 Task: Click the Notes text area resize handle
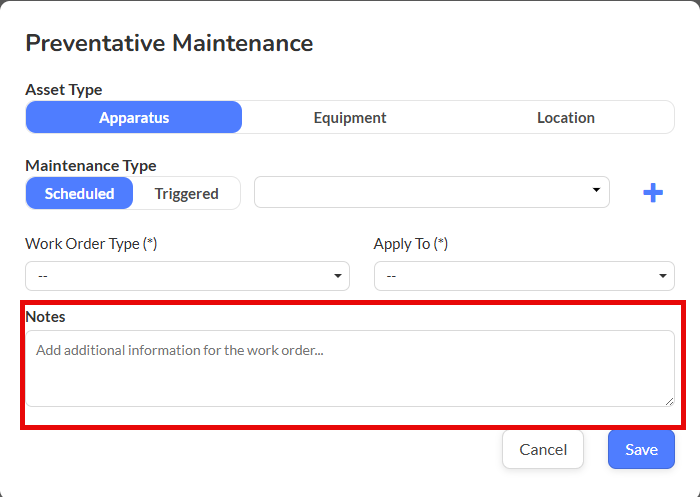[669, 401]
